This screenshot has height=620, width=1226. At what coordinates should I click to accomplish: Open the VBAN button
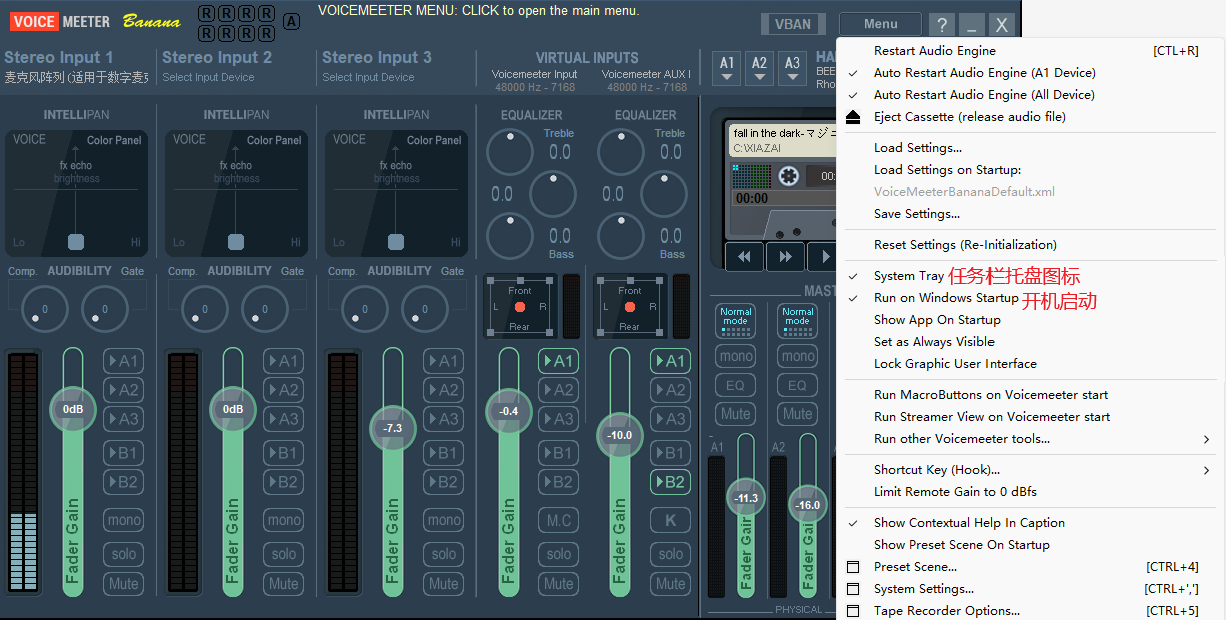coord(793,24)
